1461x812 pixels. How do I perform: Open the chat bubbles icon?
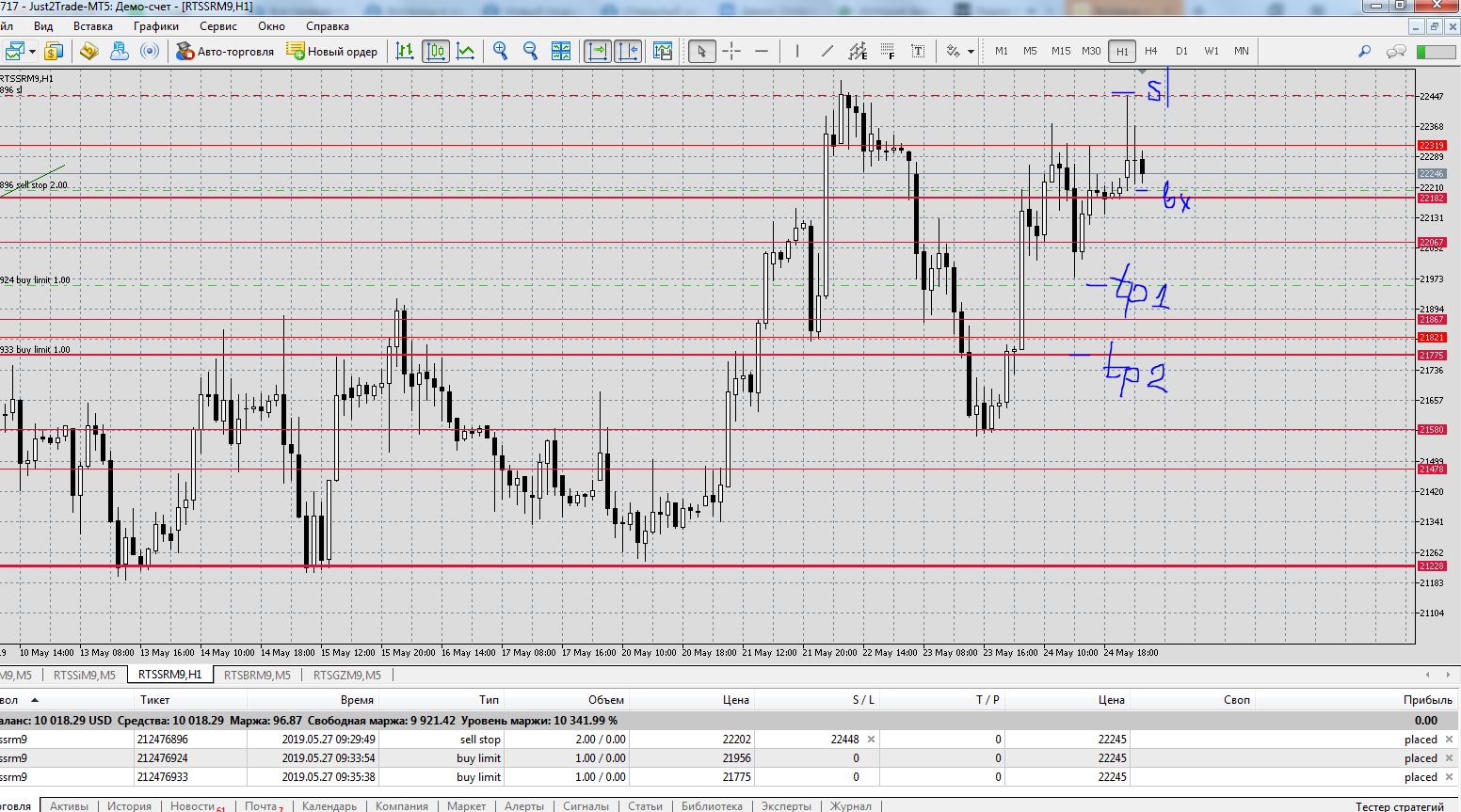tap(1397, 51)
